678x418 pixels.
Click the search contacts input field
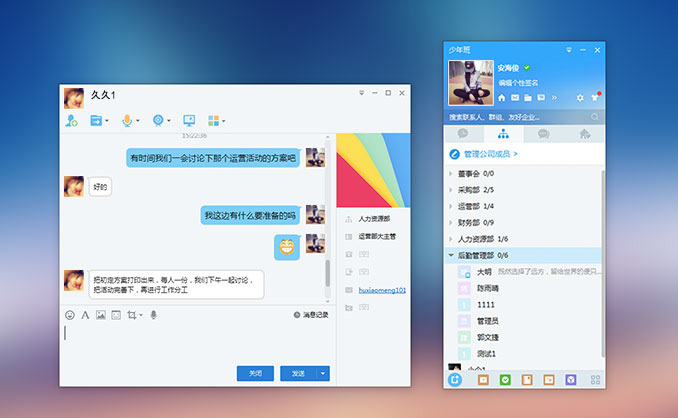tap(510, 117)
